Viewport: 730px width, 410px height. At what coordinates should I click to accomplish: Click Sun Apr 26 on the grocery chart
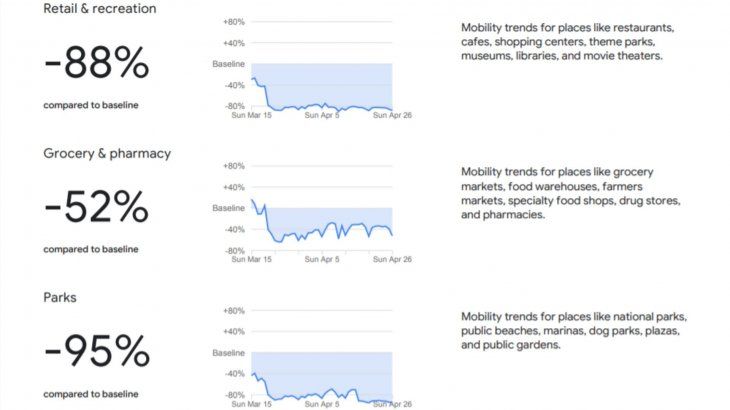392,259
